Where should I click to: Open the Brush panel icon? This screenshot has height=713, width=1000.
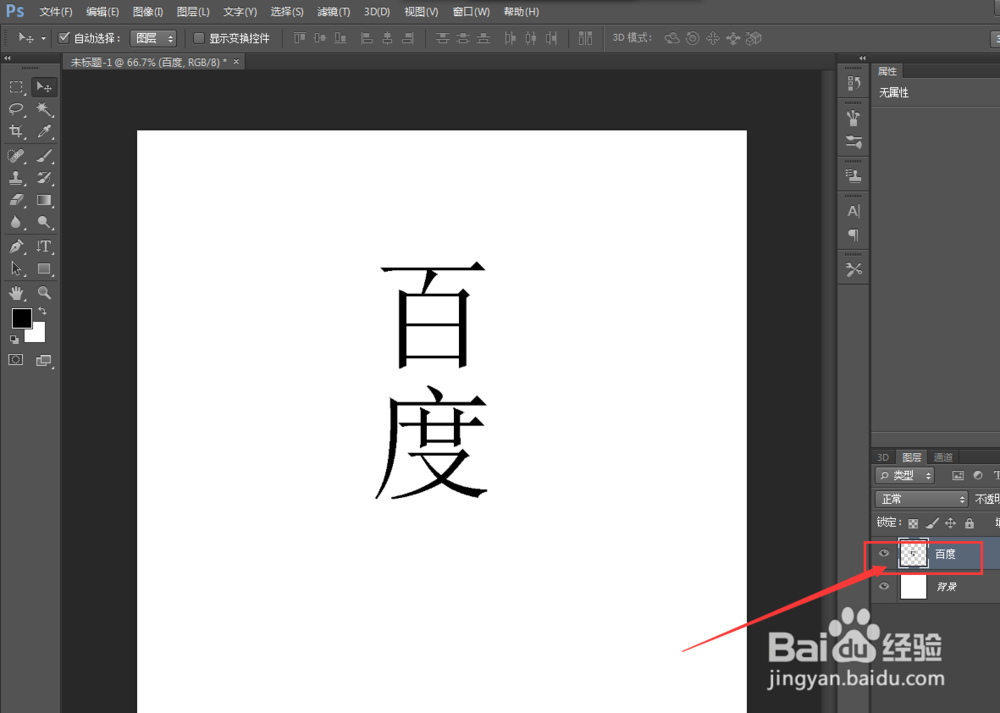click(x=853, y=142)
